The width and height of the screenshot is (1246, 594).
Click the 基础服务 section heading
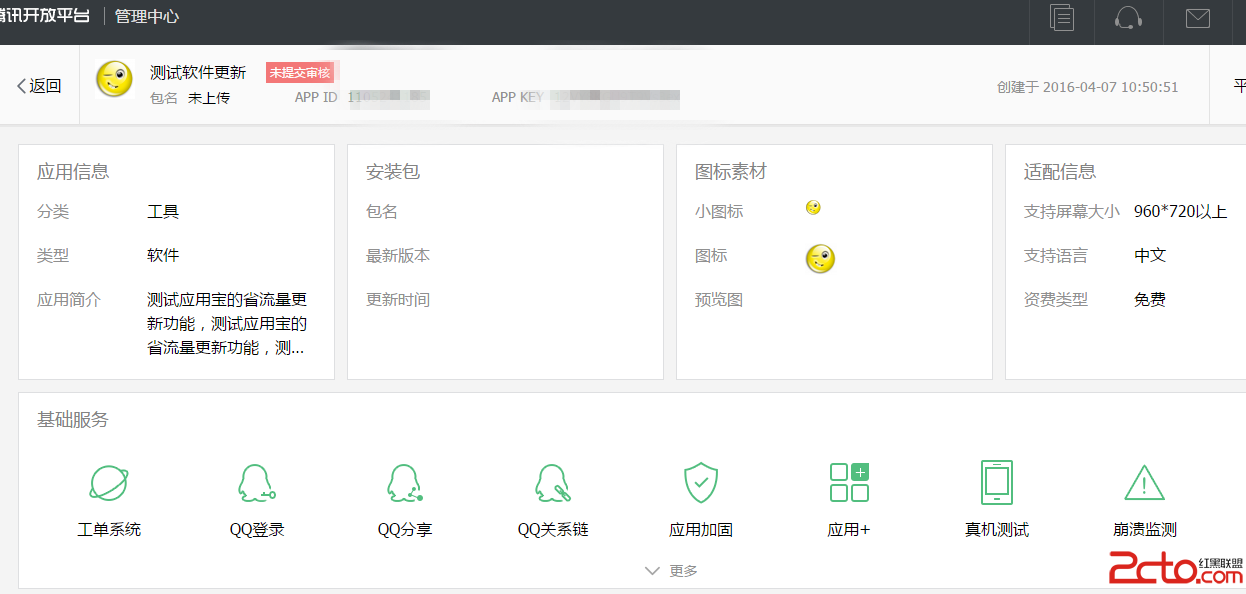pos(73,420)
